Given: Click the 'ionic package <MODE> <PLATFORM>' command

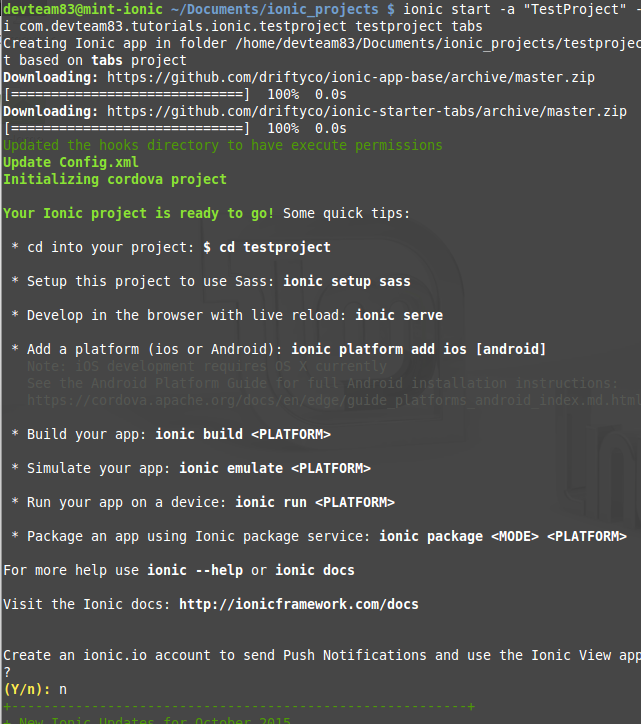Looking at the screenshot, I should pyautogui.click(x=502, y=536).
